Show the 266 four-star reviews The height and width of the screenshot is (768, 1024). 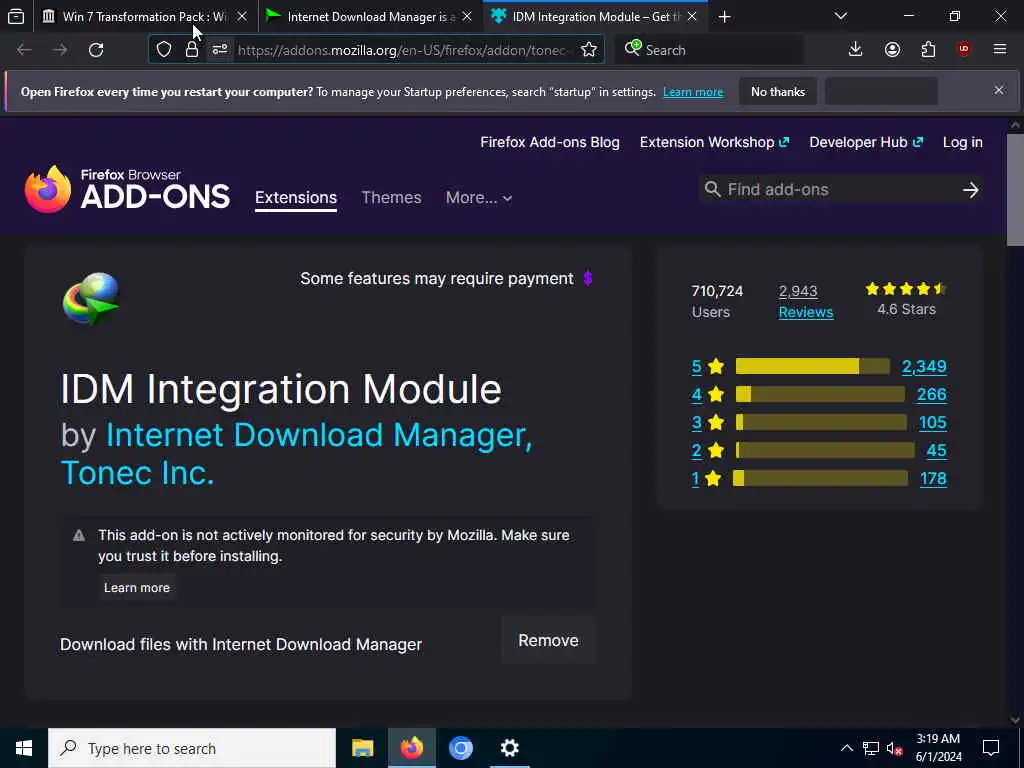click(x=931, y=394)
